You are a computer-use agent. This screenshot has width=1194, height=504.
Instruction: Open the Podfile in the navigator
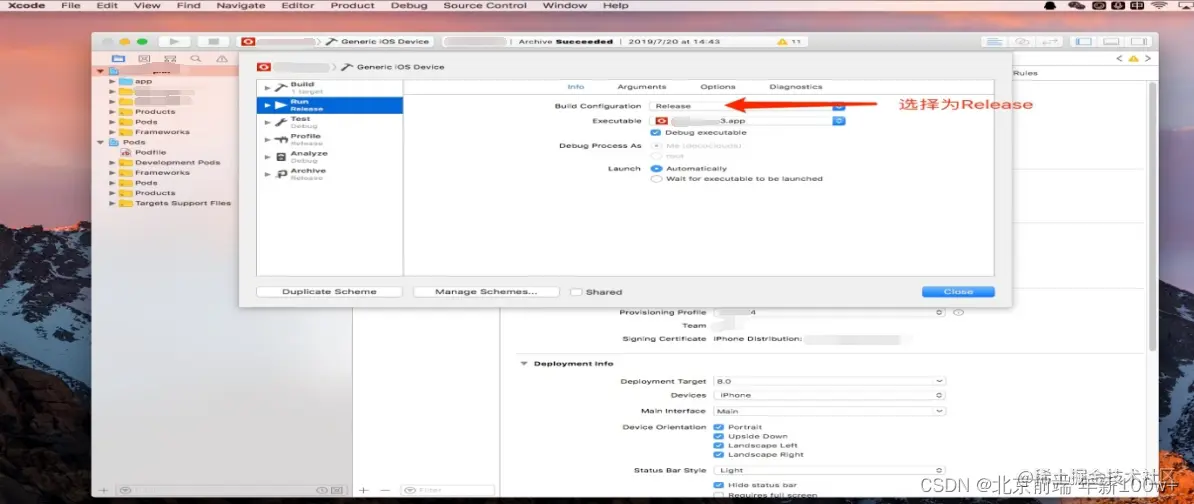tap(150, 152)
